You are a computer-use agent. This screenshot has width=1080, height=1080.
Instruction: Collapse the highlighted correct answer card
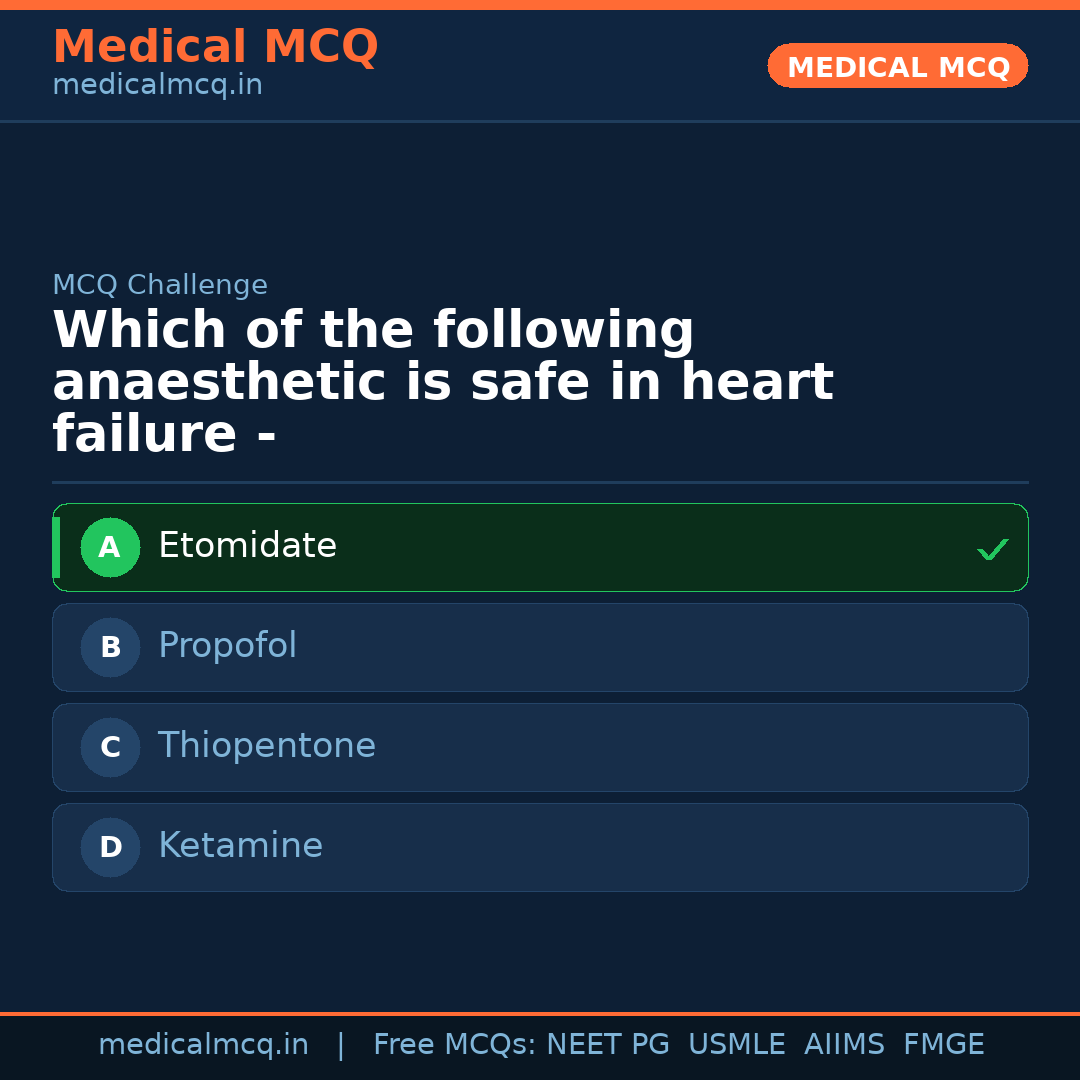pyautogui.click(x=540, y=547)
